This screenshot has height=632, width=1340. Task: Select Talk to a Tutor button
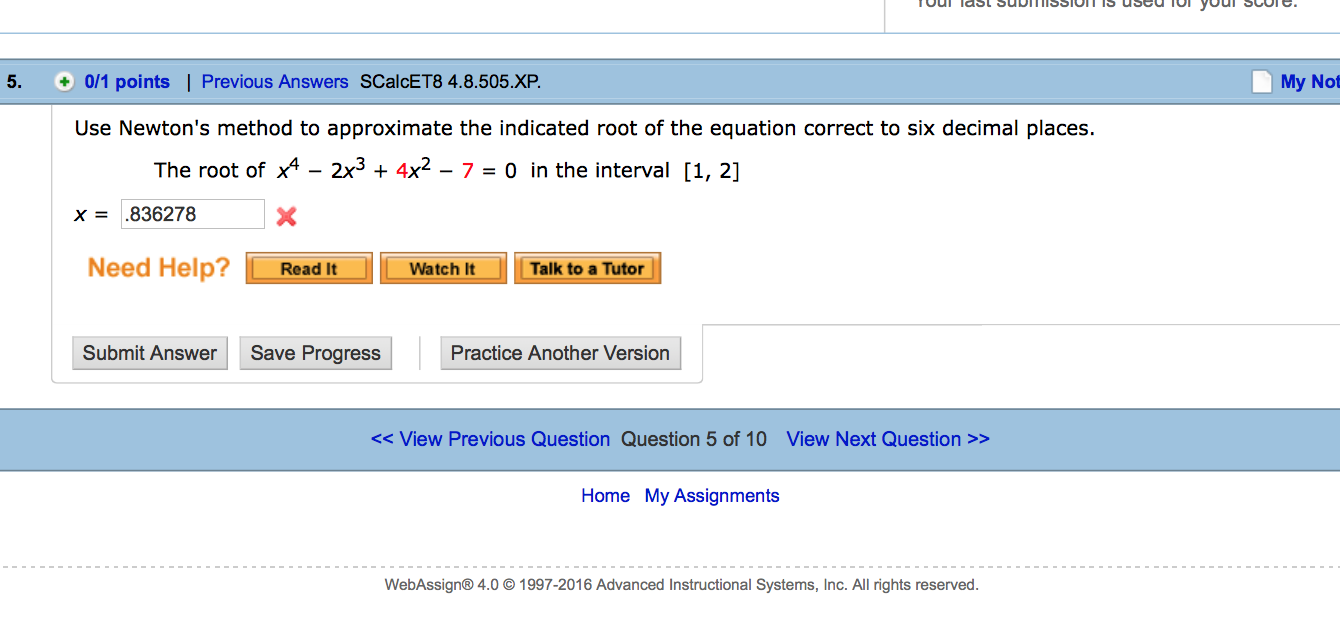(587, 268)
